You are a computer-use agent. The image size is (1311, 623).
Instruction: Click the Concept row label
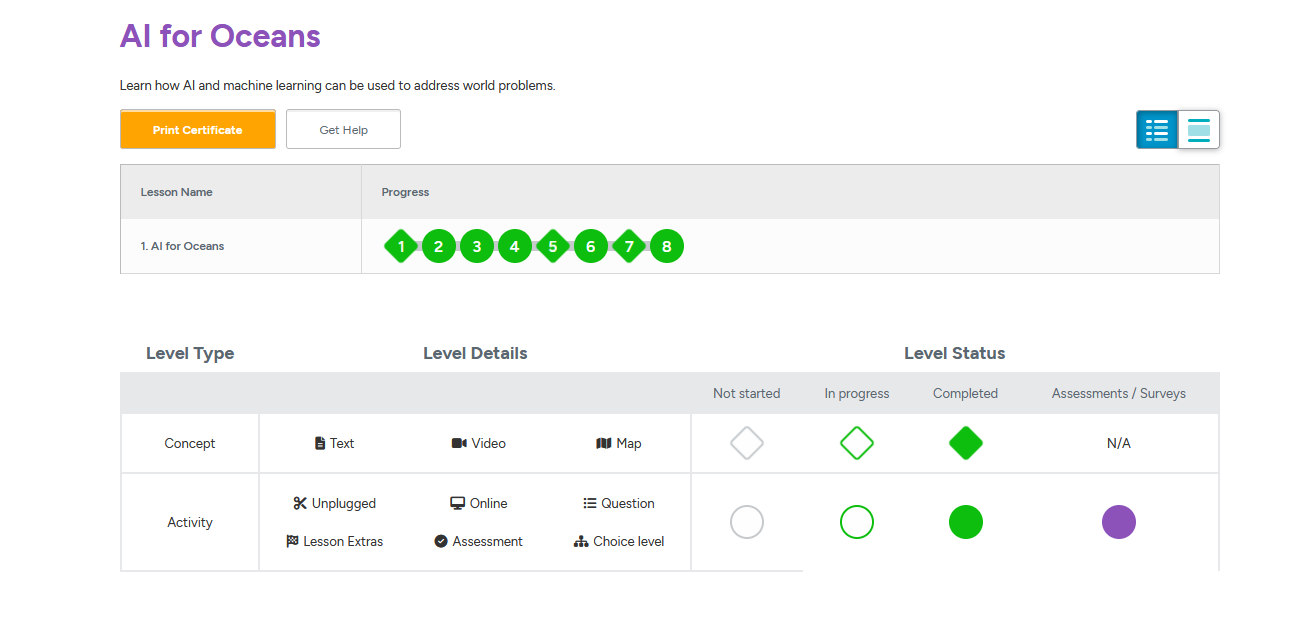(x=190, y=443)
